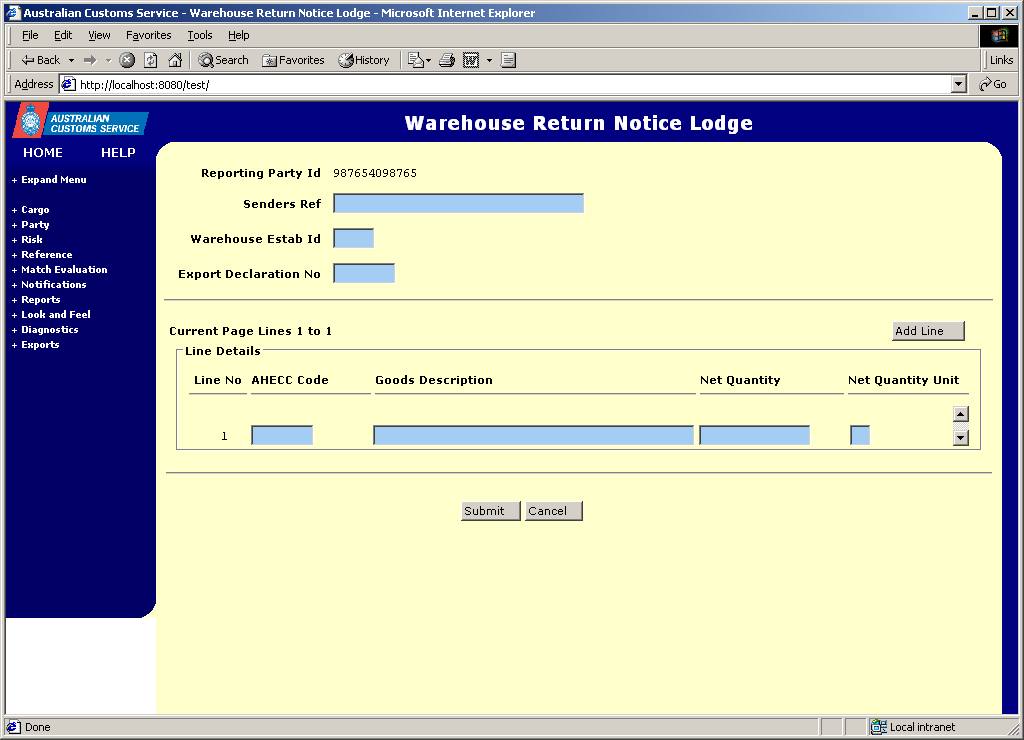The image size is (1024, 740).
Task: Click the Done status bar page icon
Action: tap(14, 727)
